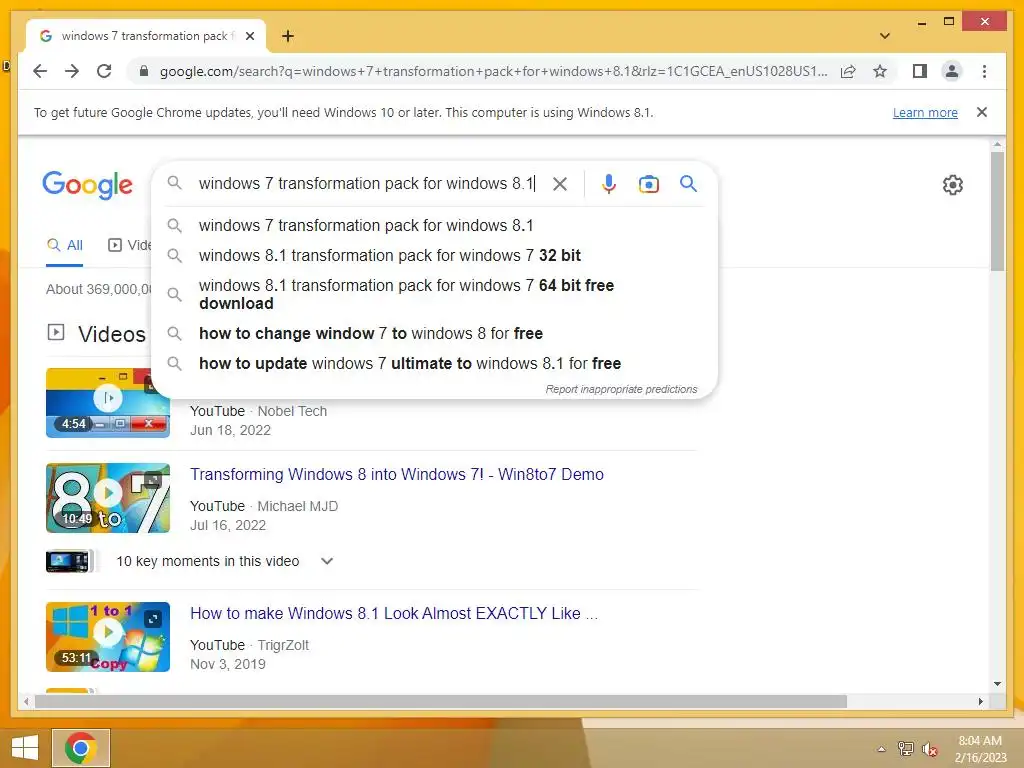Open the Chrome side panel
This screenshot has height=768, width=1024.
(920, 71)
